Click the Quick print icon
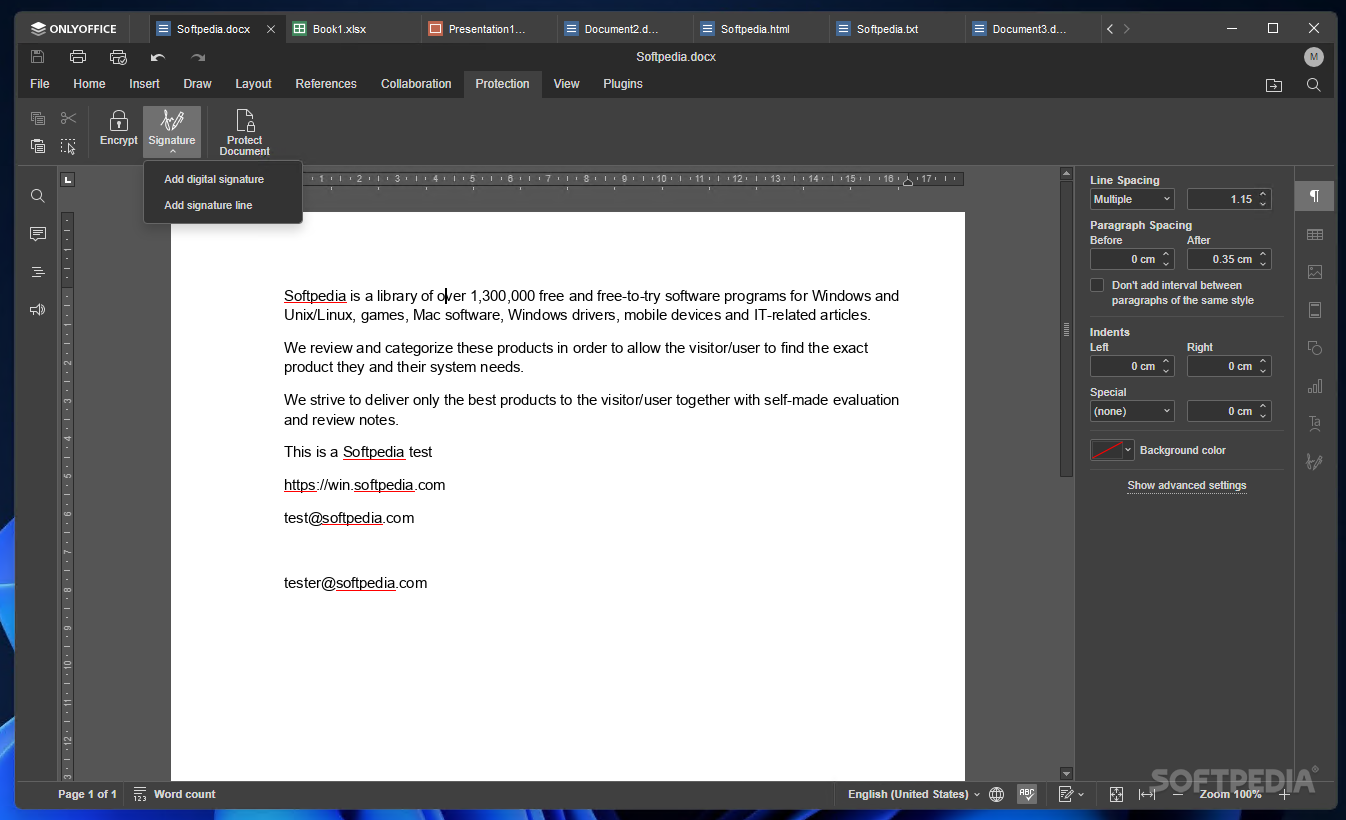Image resolution: width=1346 pixels, height=820 pixels. 118,57
